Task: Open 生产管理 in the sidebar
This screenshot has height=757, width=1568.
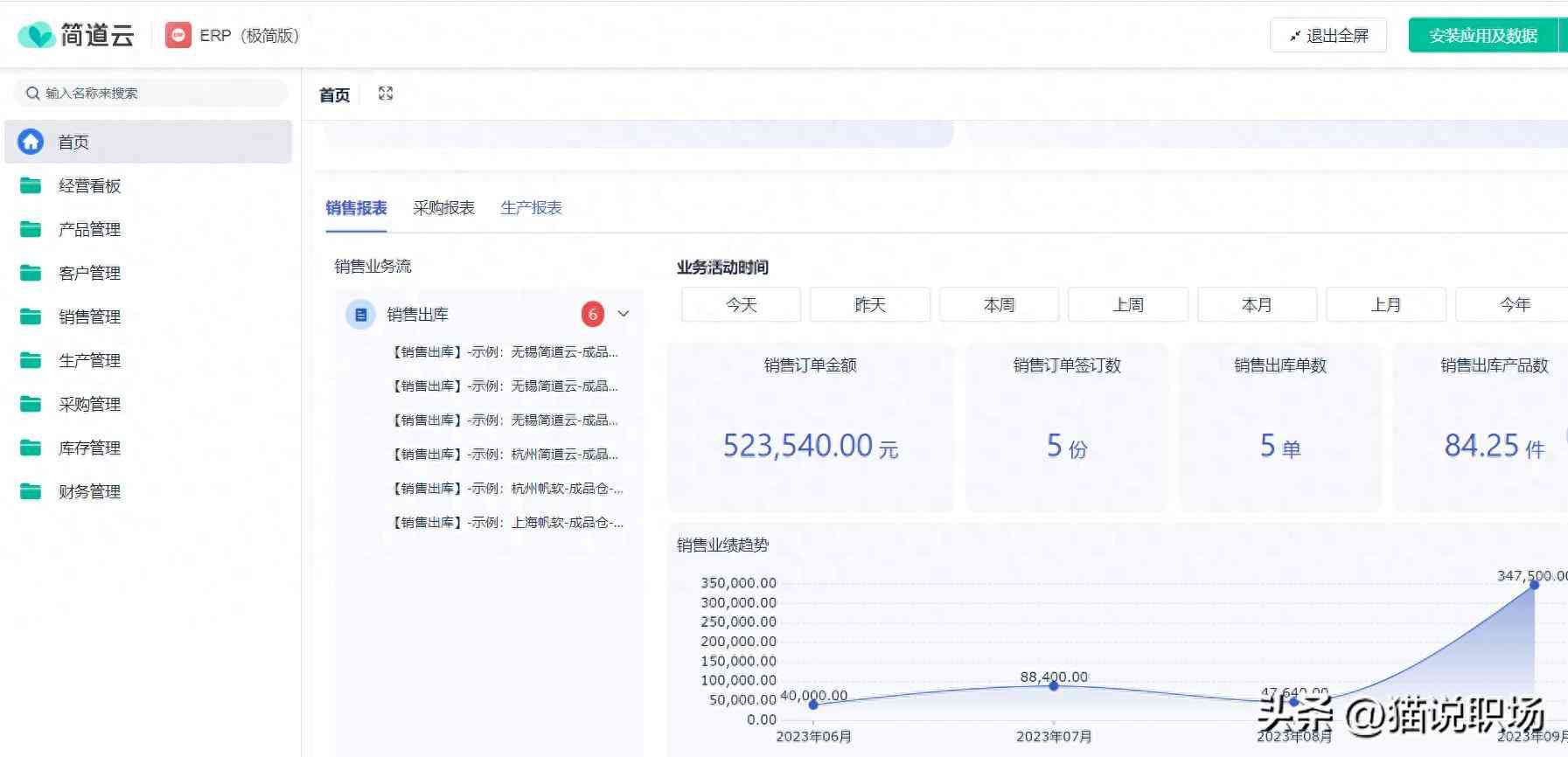Action: [x=149, y=360]
